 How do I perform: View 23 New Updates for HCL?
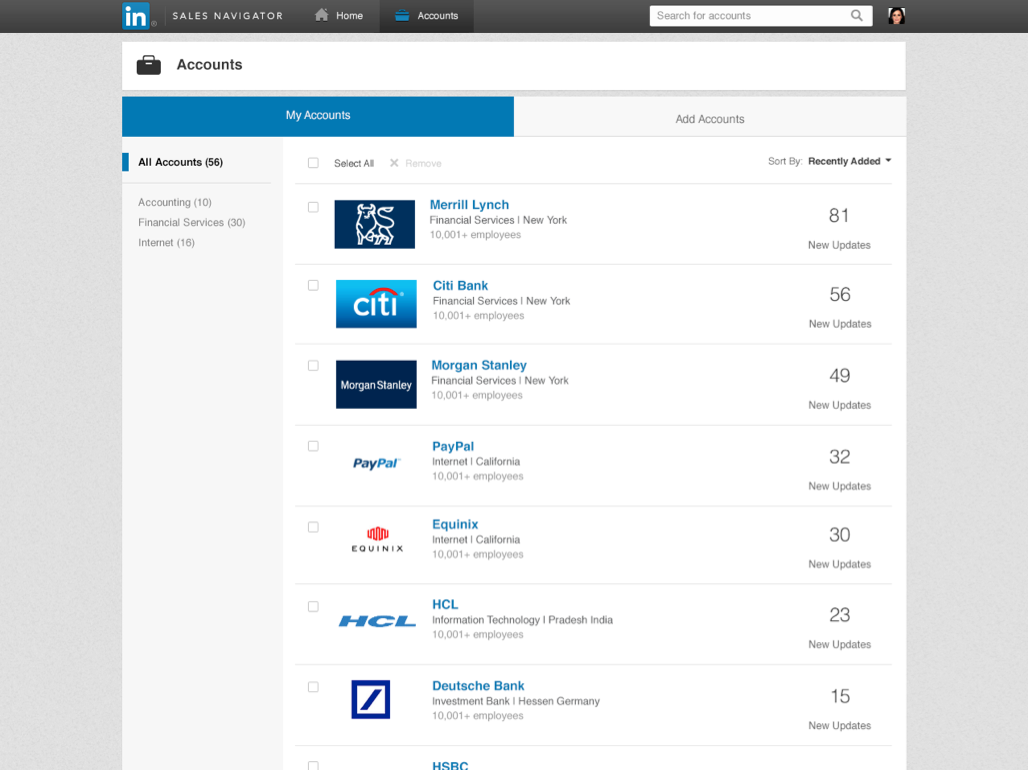coord(840,628)
